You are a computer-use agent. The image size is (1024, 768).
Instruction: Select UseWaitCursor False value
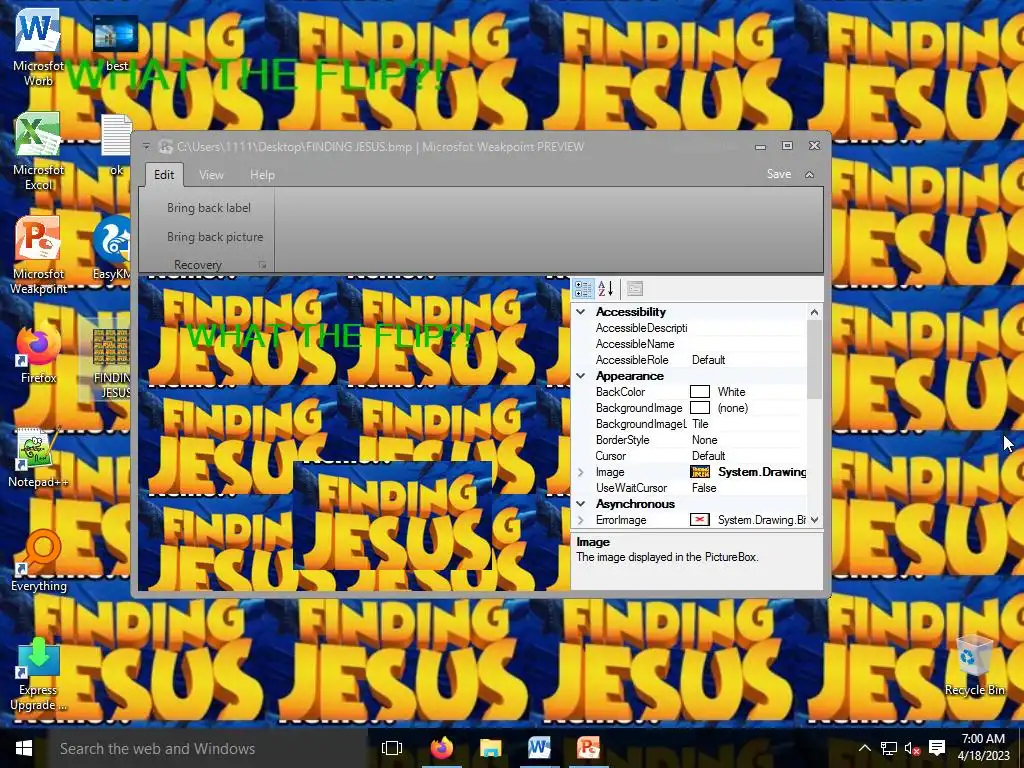tap(704, 488)
